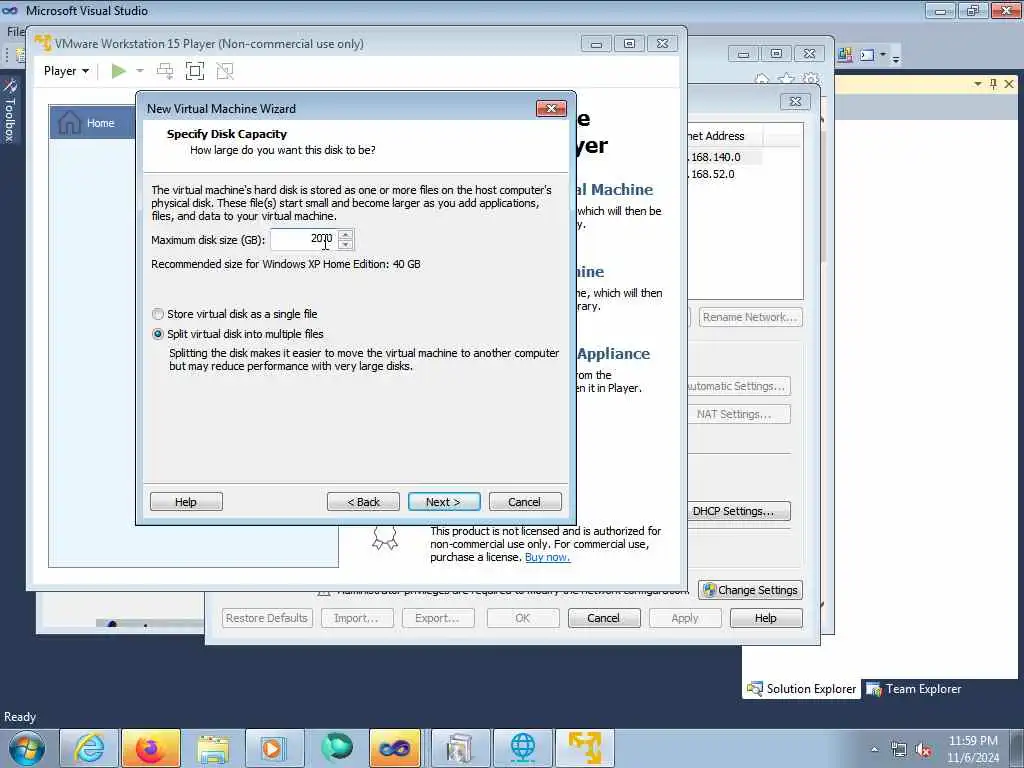Click the muted volume tray icon

coord(923,750)
